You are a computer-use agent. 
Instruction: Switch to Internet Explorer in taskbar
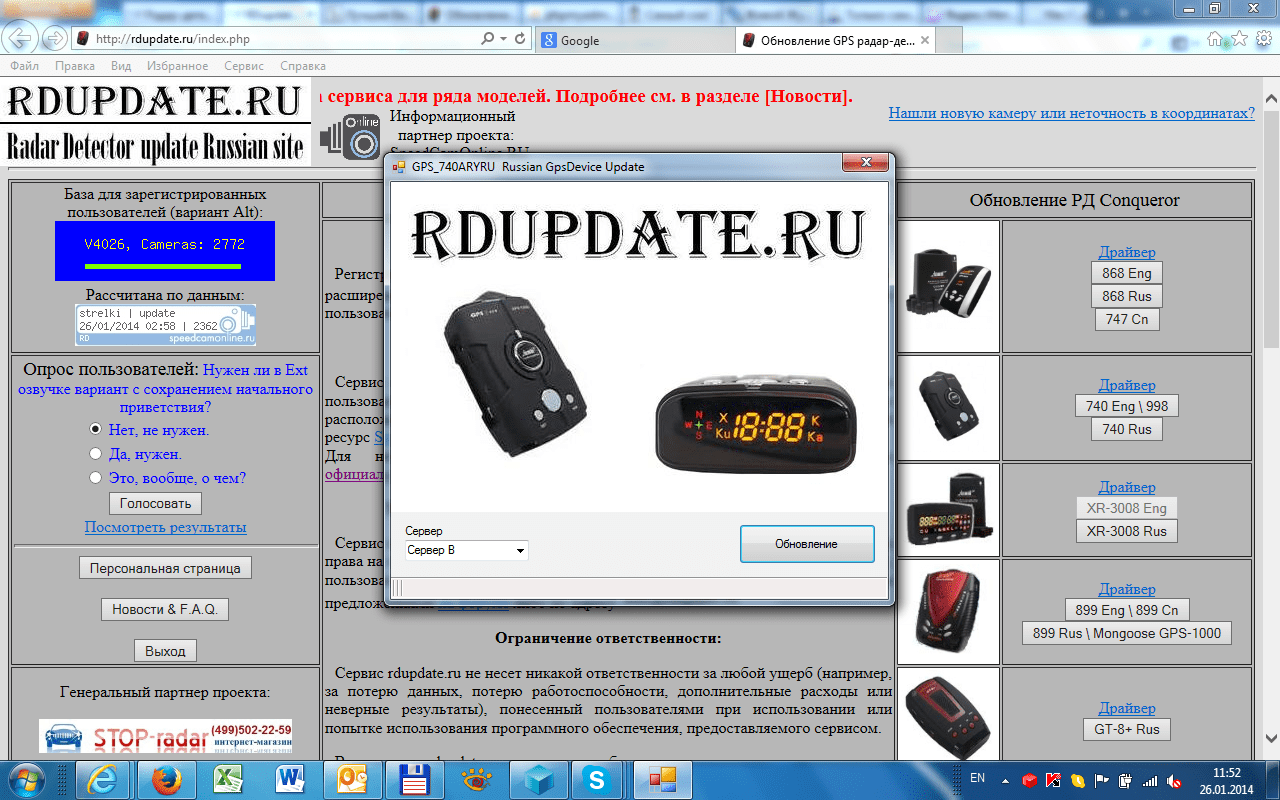[103, 779]
